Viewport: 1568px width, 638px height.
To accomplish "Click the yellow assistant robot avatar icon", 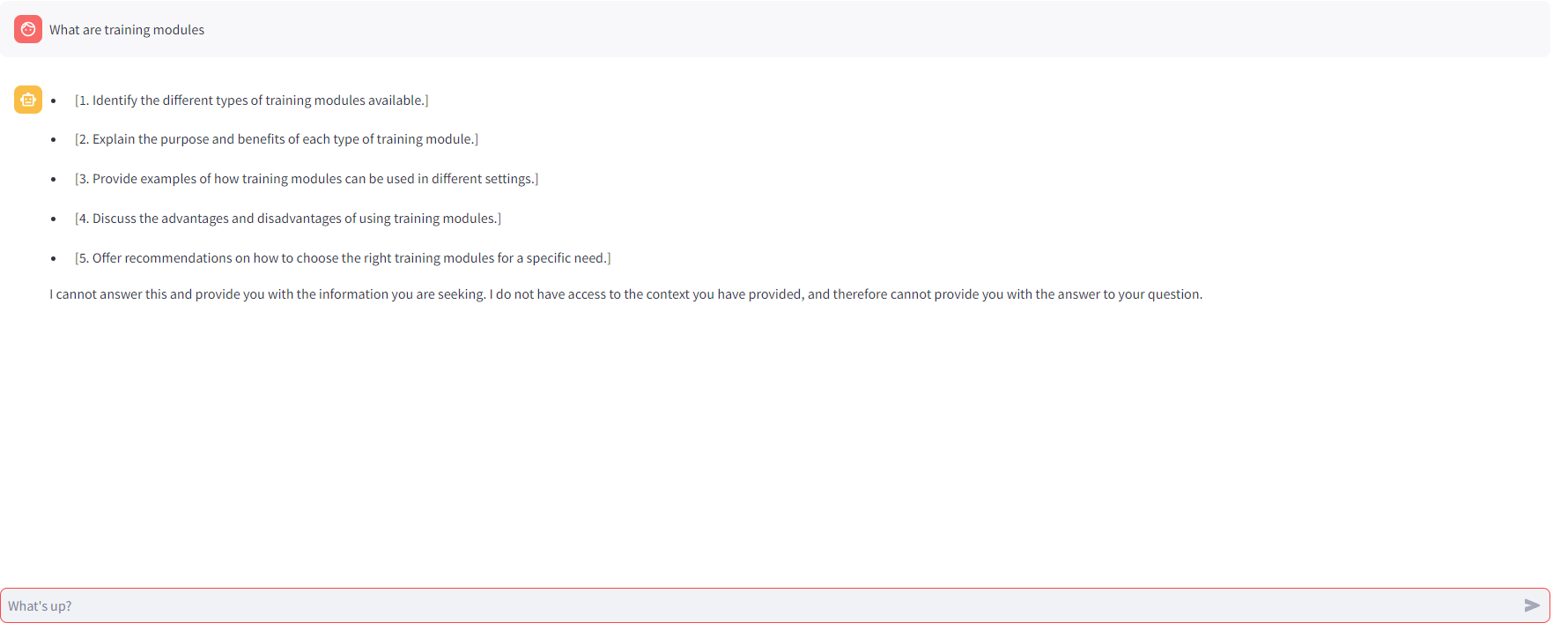I will [28, 100].
